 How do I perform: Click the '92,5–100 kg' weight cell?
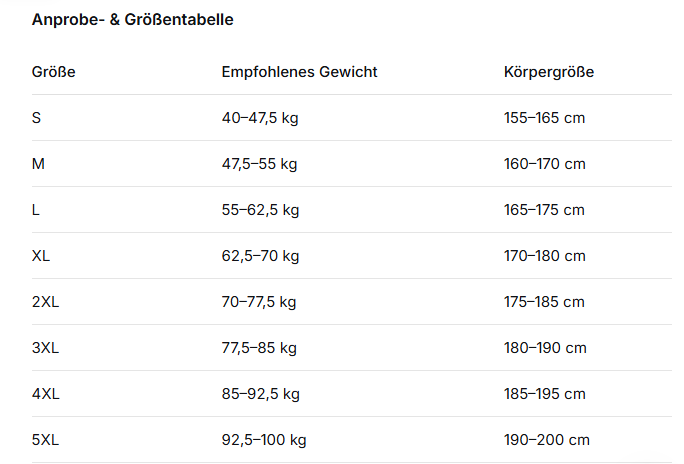pos(264,440)
